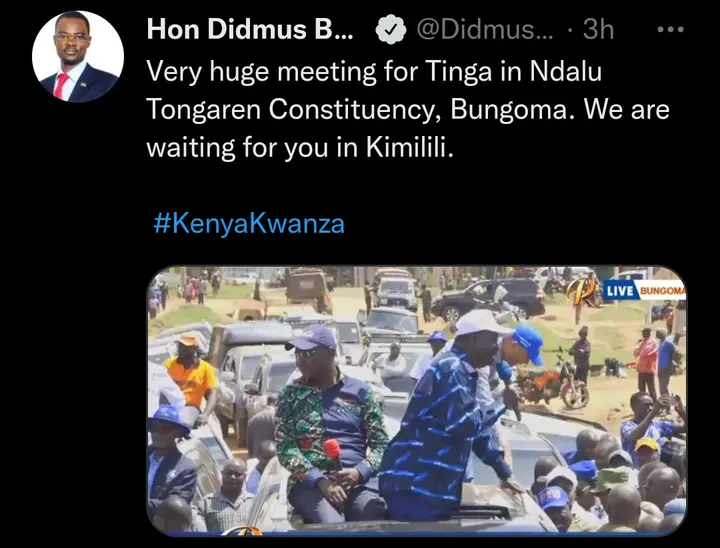720x548 pixels.
Task: Click the 3h timestamp
Action: click(x=598, y=29)
